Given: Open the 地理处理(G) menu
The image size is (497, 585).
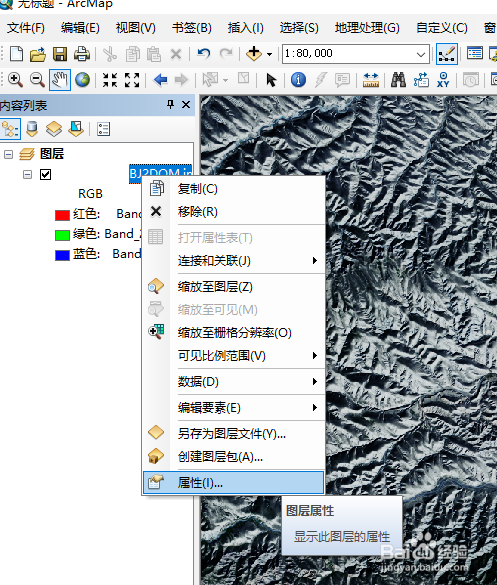Looking at the screenshot, I should pos(367,28).
